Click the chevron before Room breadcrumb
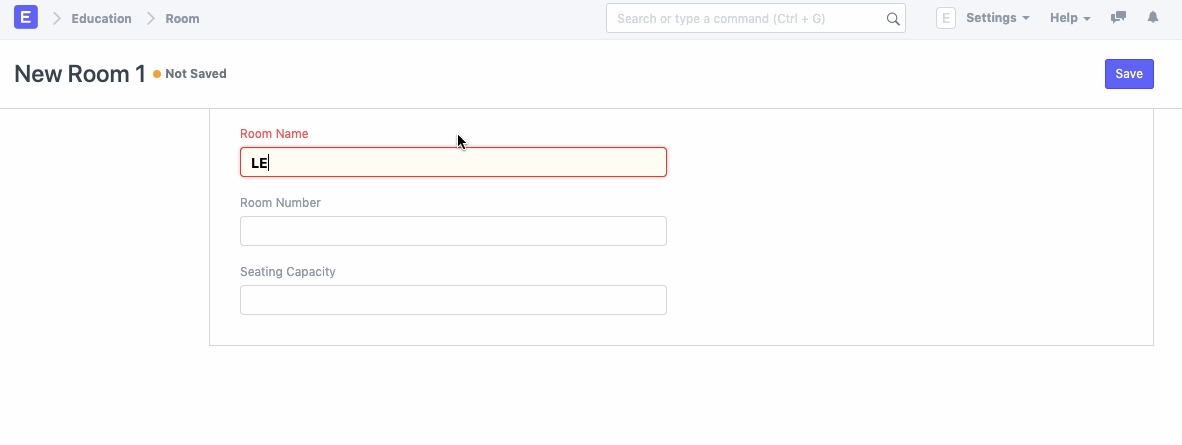 pyautogui.click(x=151, y=19)
